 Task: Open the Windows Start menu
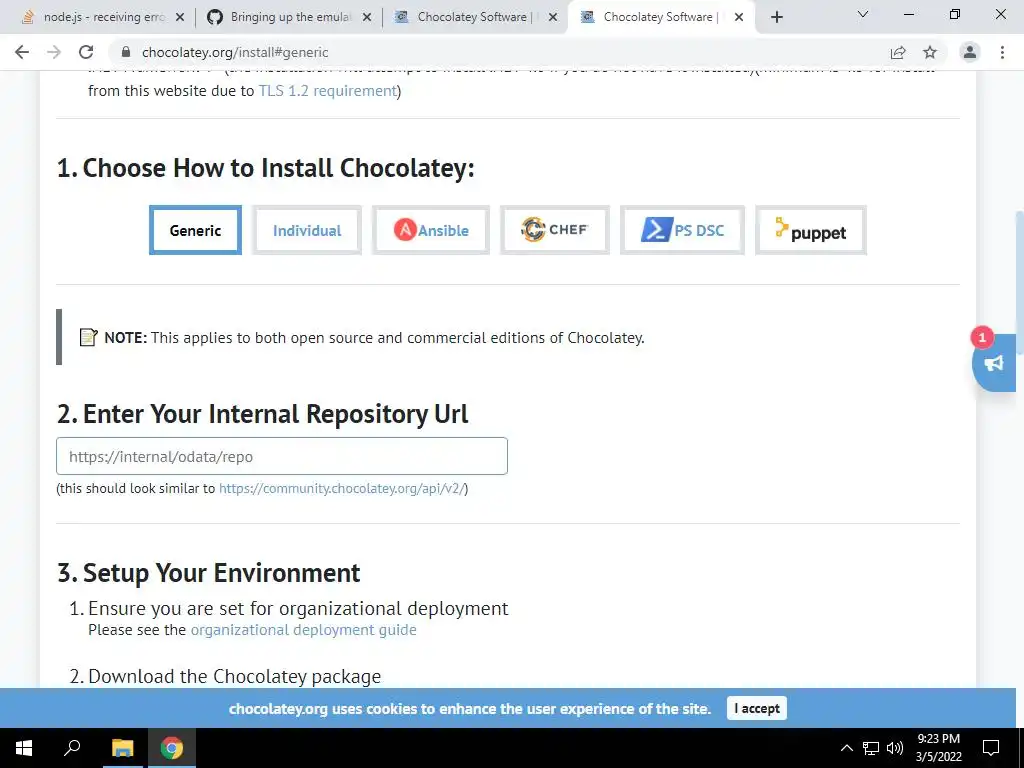click(x=24, y=748)
